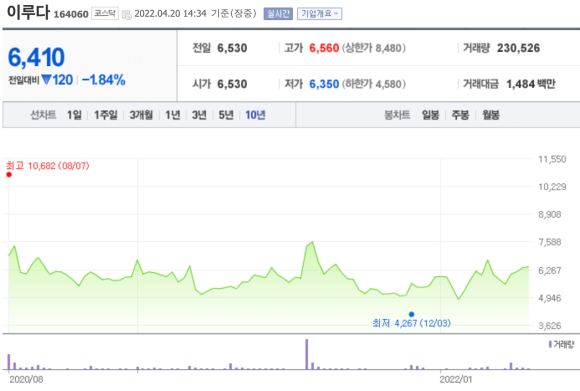The image size is (580, 391).
Task: Click the 최저 4,267 (12/03) label
Action: tap(412, 323)
